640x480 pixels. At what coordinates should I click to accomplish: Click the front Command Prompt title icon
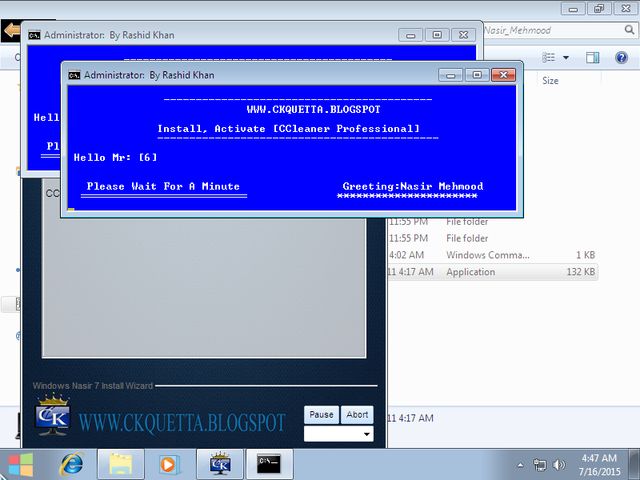point(74,75)
